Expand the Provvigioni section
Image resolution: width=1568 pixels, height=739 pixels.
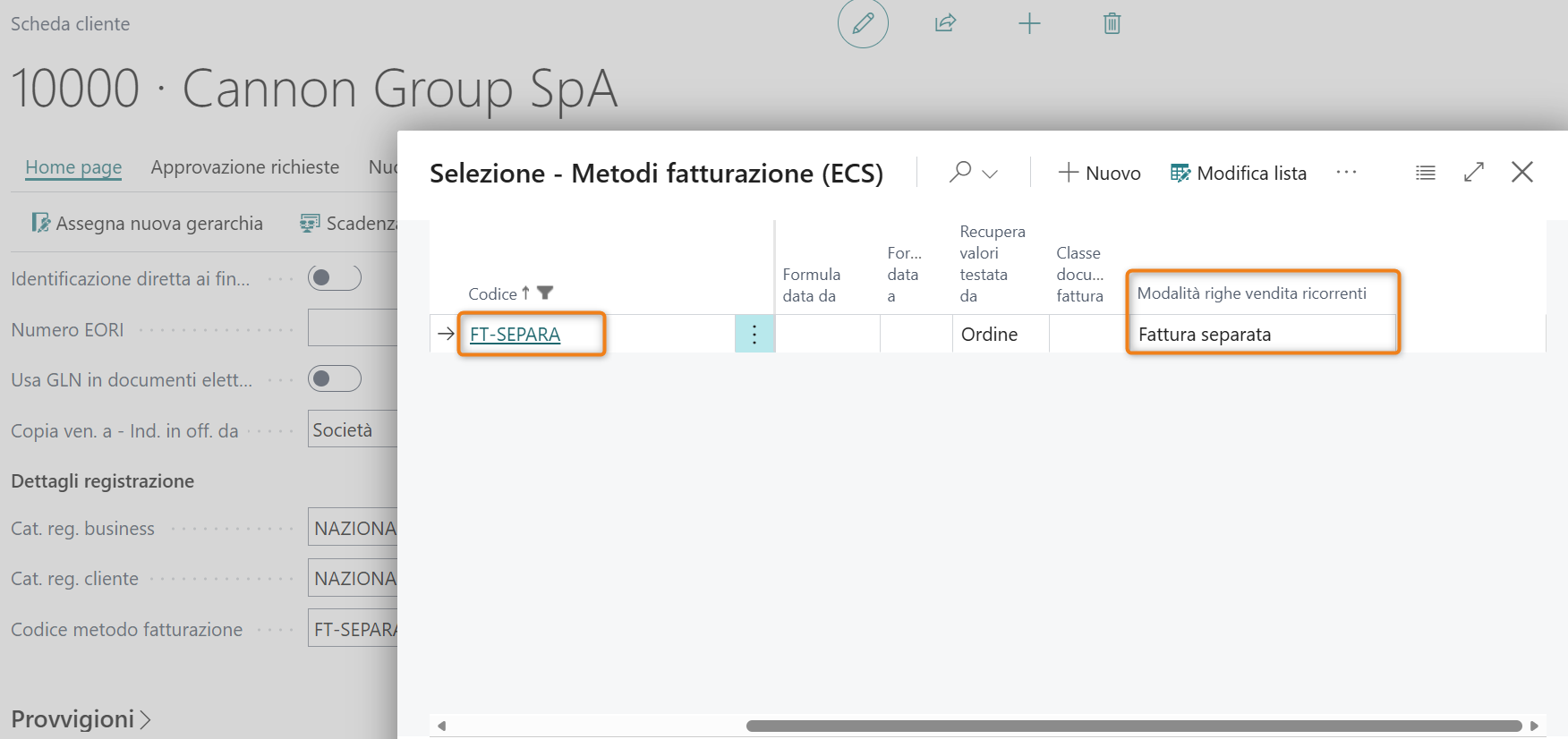coord(81,718)
